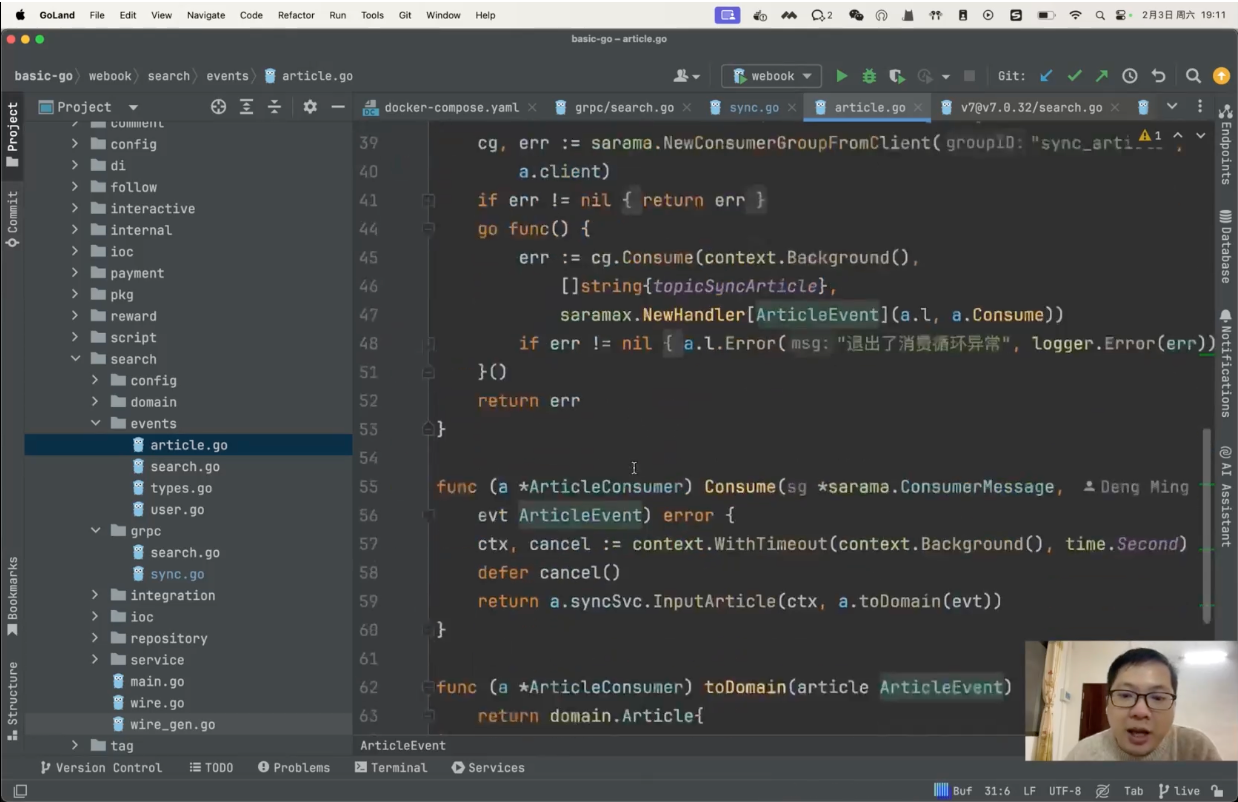
Task: Open Project panel settings gear icon
Action: [310, 107]
